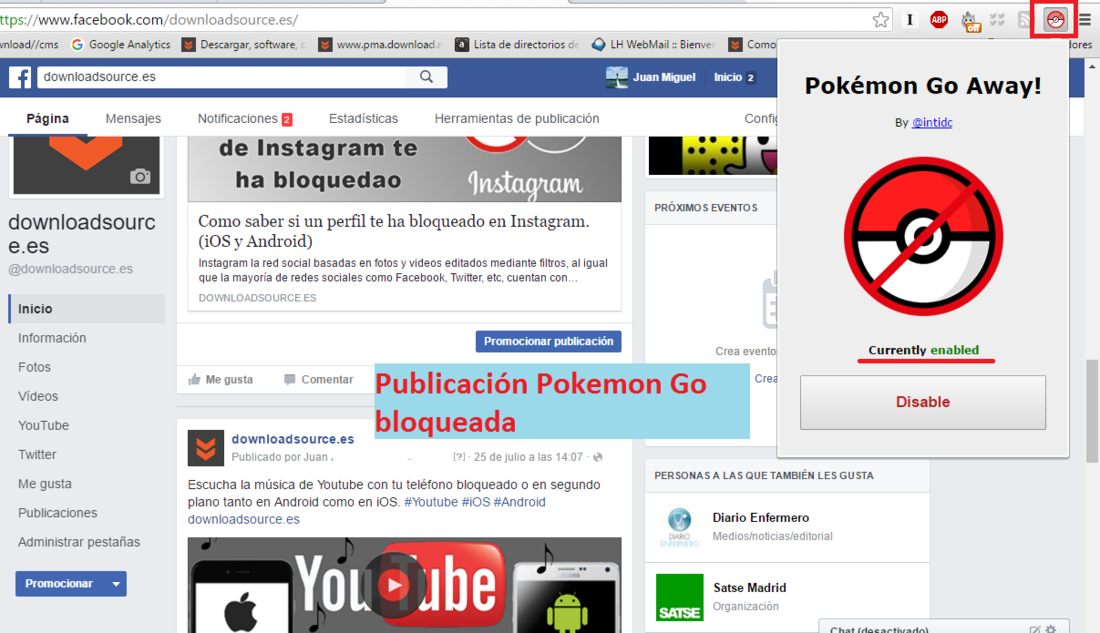
Task: Open YouTube in the sidebar
Action: point(43,425)
